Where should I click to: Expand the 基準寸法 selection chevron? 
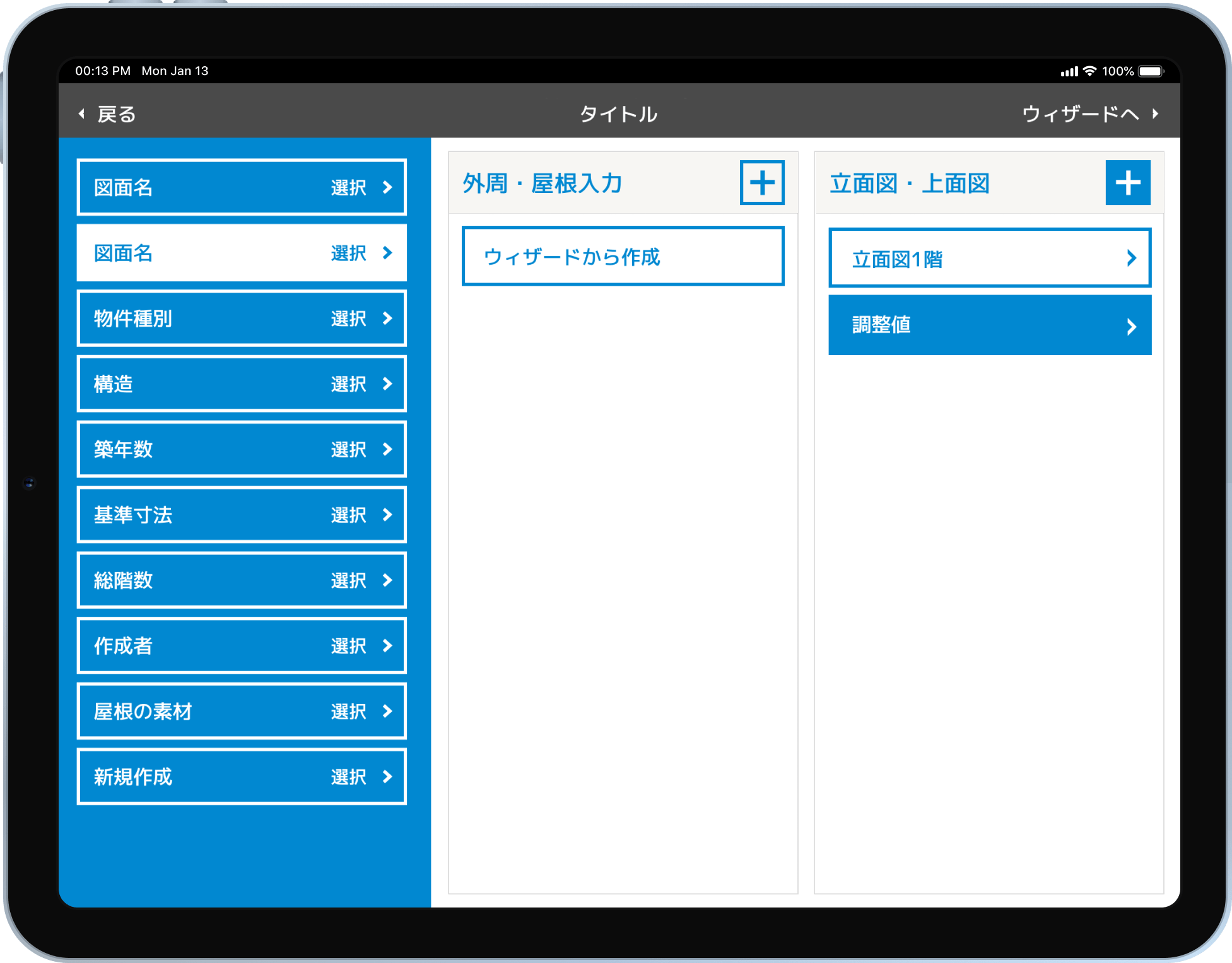[387, 515]
